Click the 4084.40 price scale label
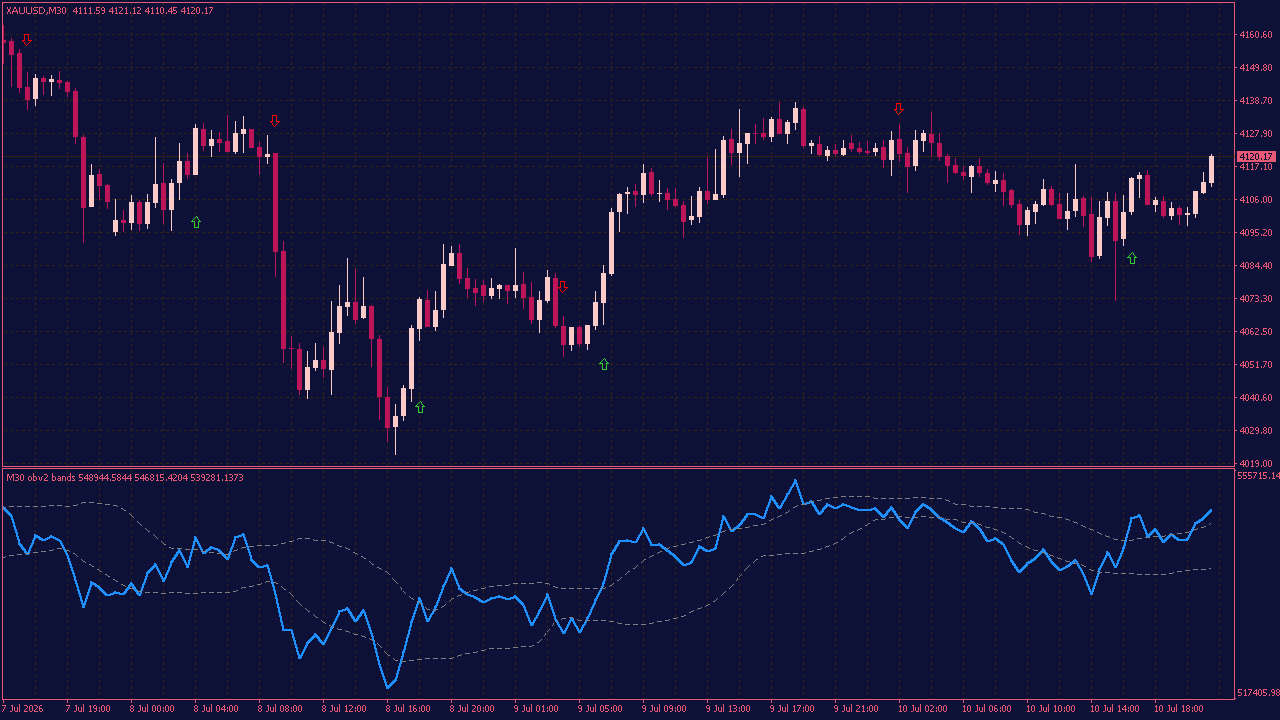Screen dimensions: 1280x720 pyautogui.click(x=1255, y=266)
